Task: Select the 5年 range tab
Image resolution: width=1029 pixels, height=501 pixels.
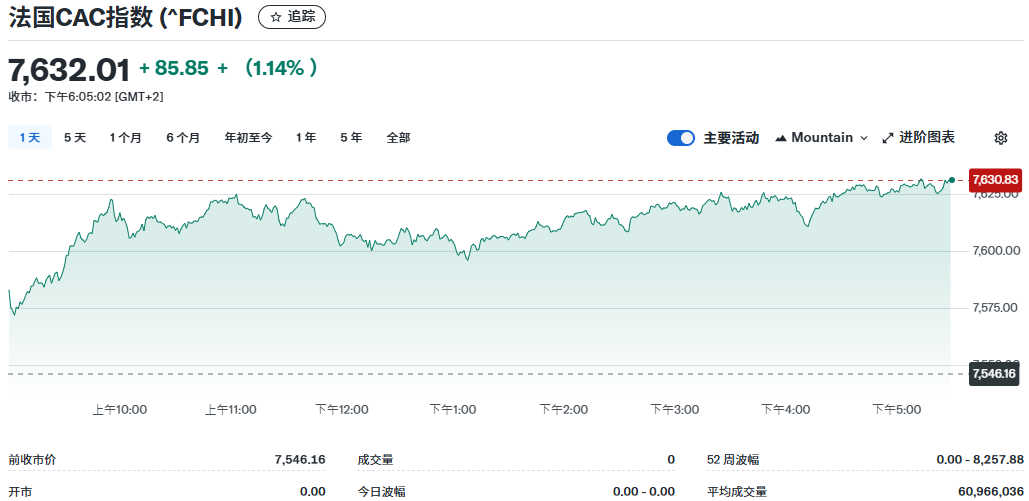Action: (x=351, y=138)
